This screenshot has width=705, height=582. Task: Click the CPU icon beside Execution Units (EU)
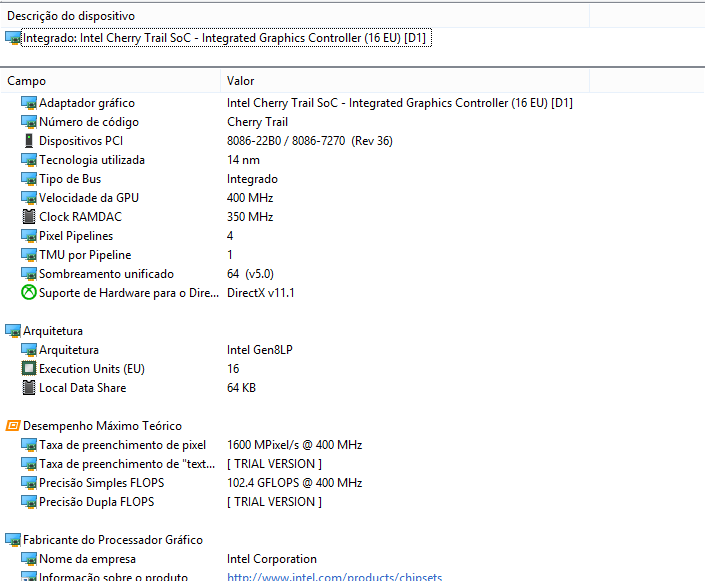coord(29,369)
